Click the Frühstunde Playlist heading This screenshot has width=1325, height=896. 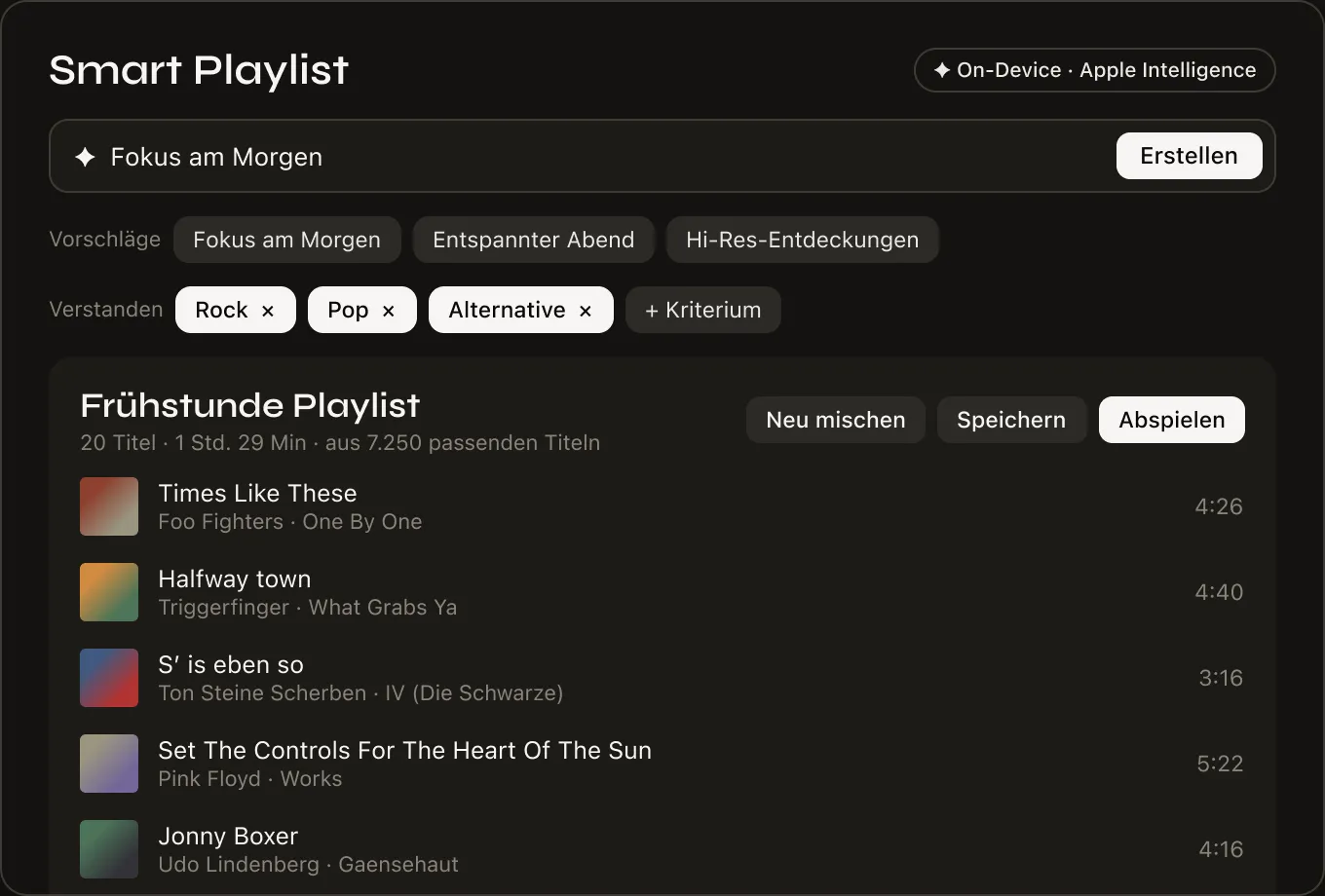(250, 405)
